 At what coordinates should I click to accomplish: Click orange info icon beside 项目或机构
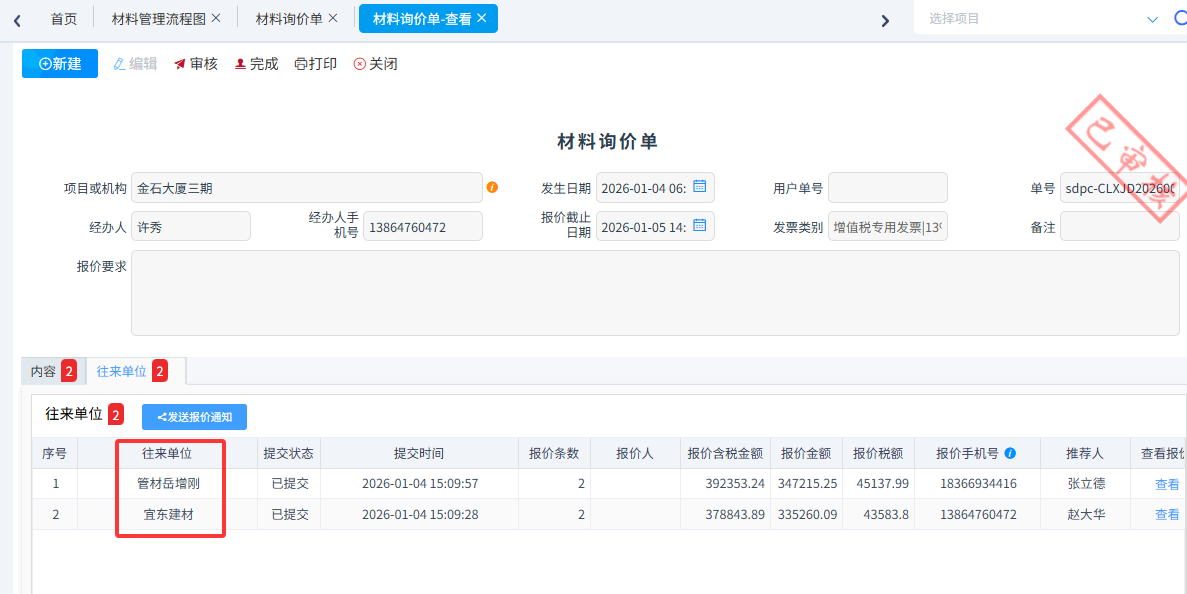point(492,187)
